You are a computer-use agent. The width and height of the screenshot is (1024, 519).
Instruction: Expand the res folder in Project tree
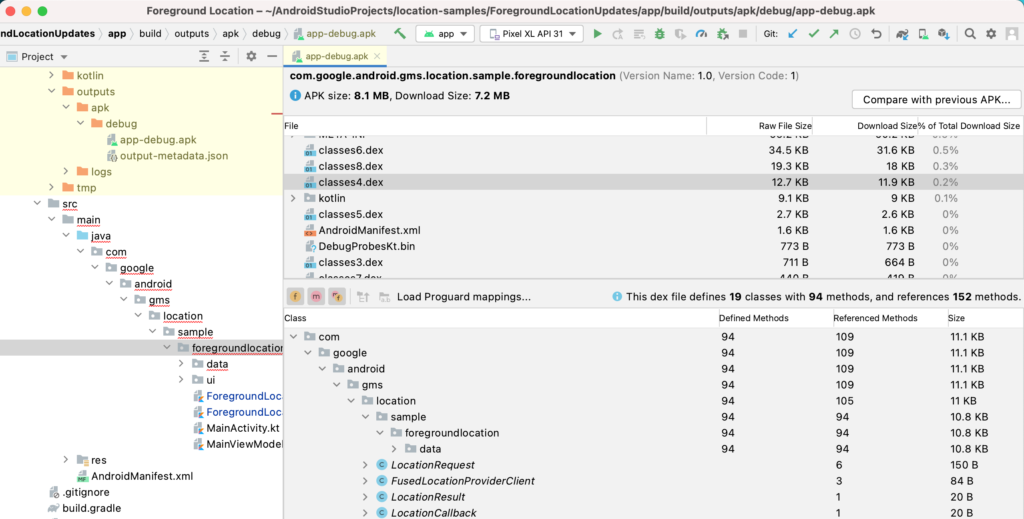(66, 460)
